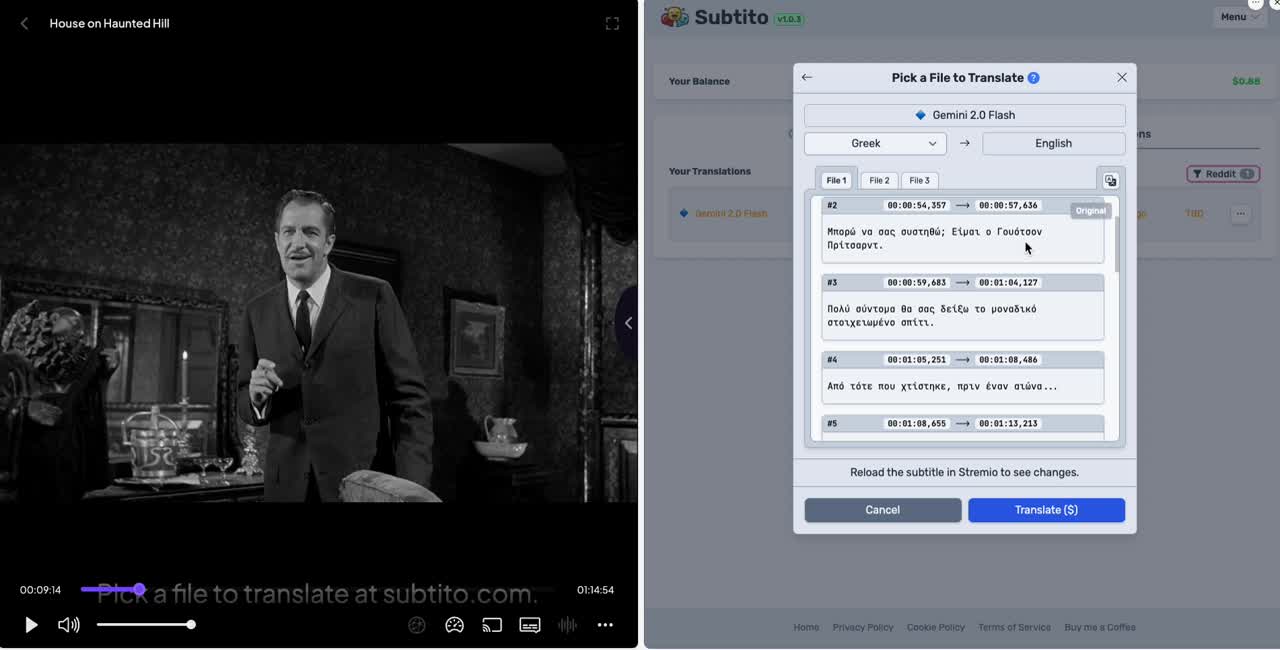Expand the Menu dropdown at top right

(x=1238, y=16)
